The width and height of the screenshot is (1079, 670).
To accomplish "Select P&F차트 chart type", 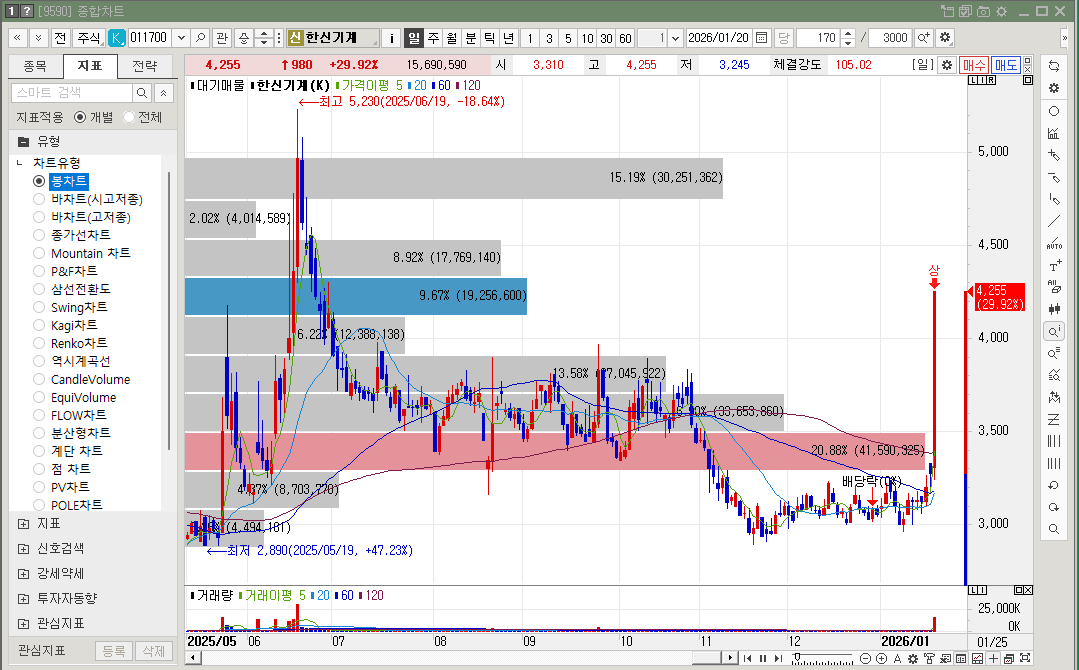I will 39,271.
